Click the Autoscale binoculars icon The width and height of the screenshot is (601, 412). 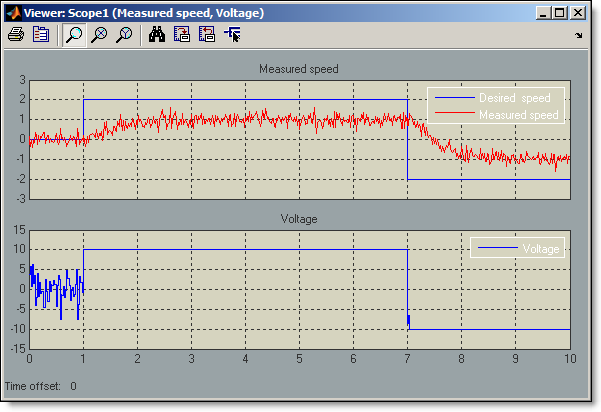coord(157,35)
